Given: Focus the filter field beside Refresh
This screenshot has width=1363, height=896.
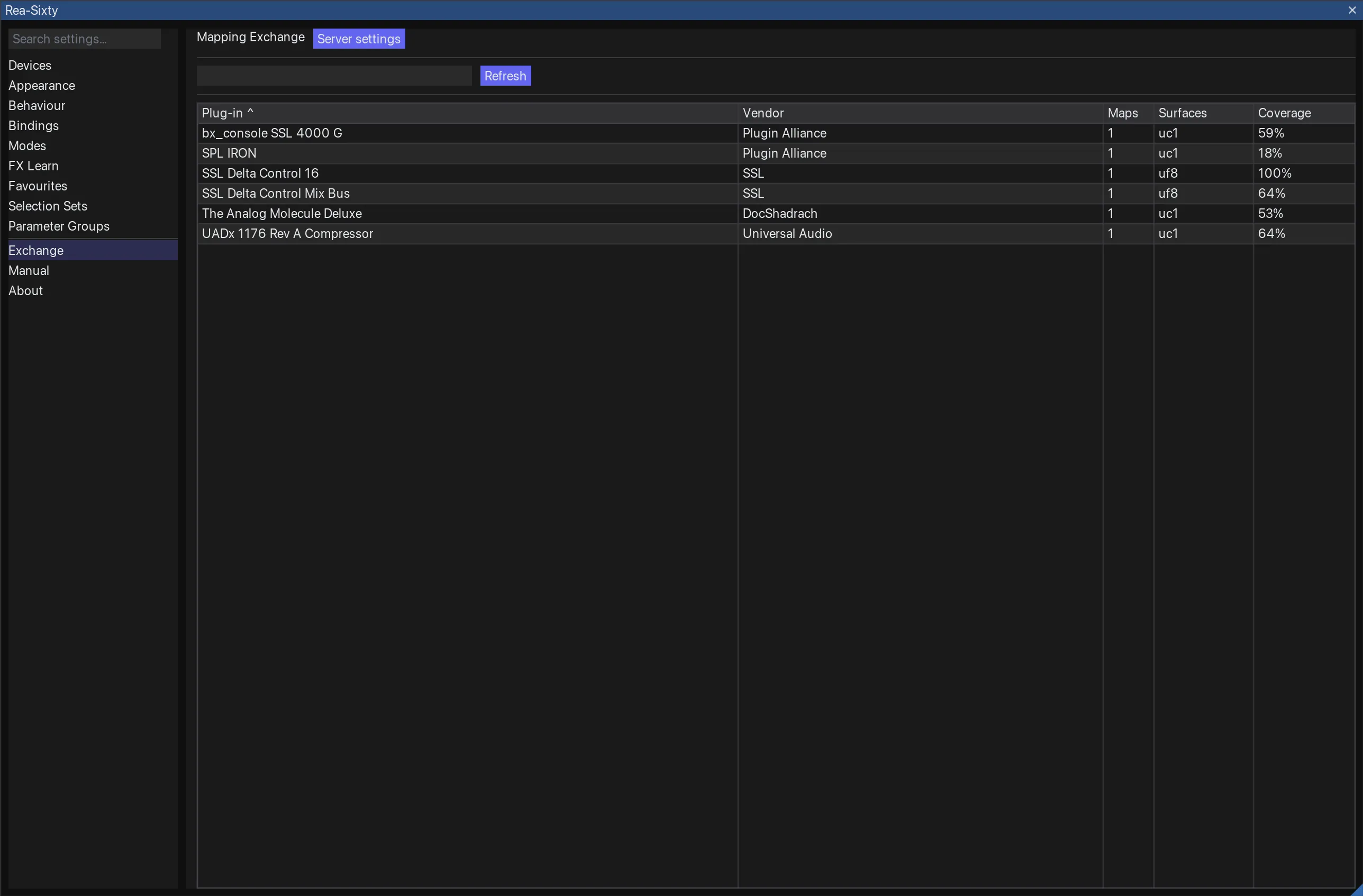Looking at the screenshot, I should point(334,76).
